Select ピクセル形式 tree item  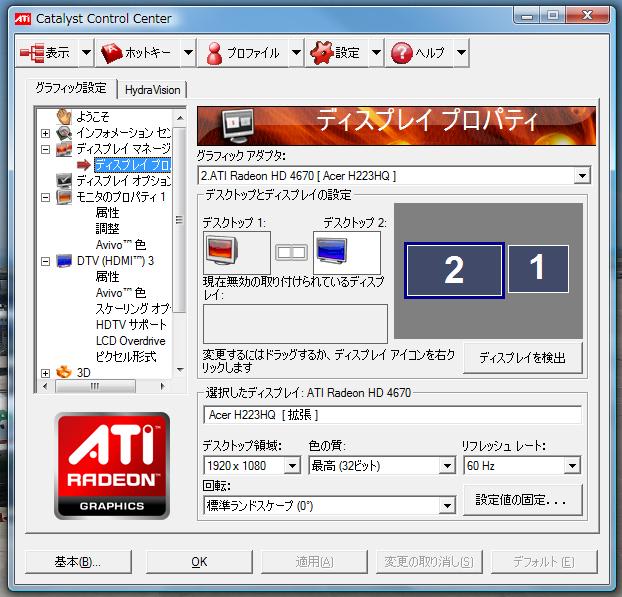coord(126,357)
